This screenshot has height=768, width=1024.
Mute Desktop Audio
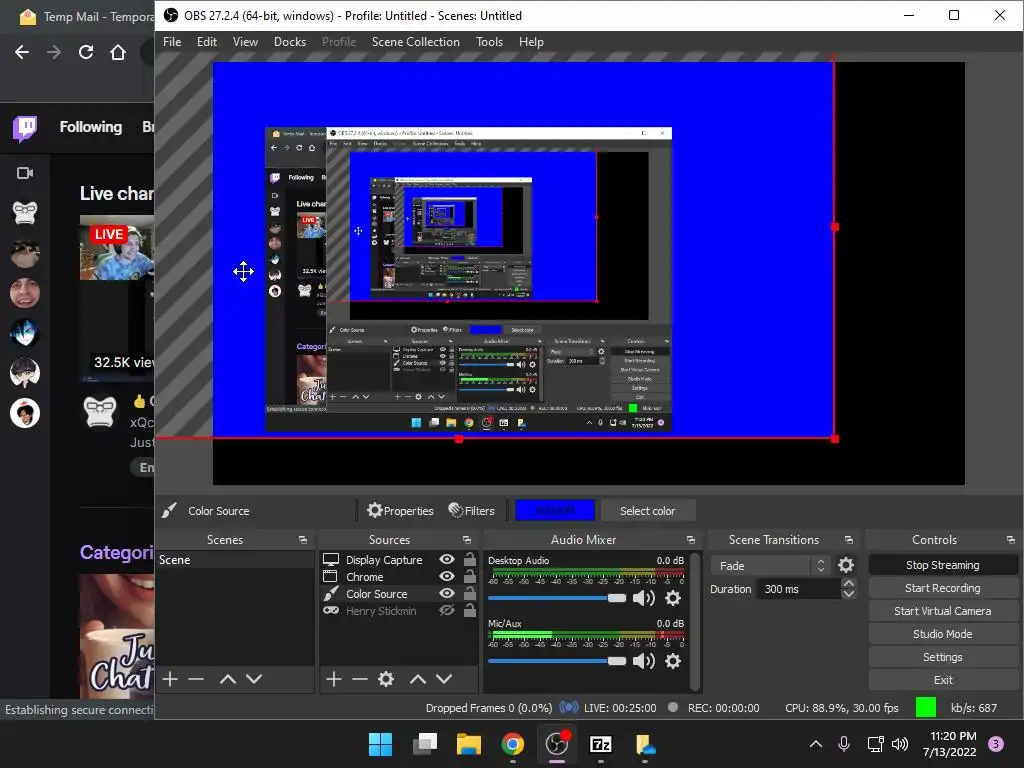pyautogui.click(x=643, y=598)
